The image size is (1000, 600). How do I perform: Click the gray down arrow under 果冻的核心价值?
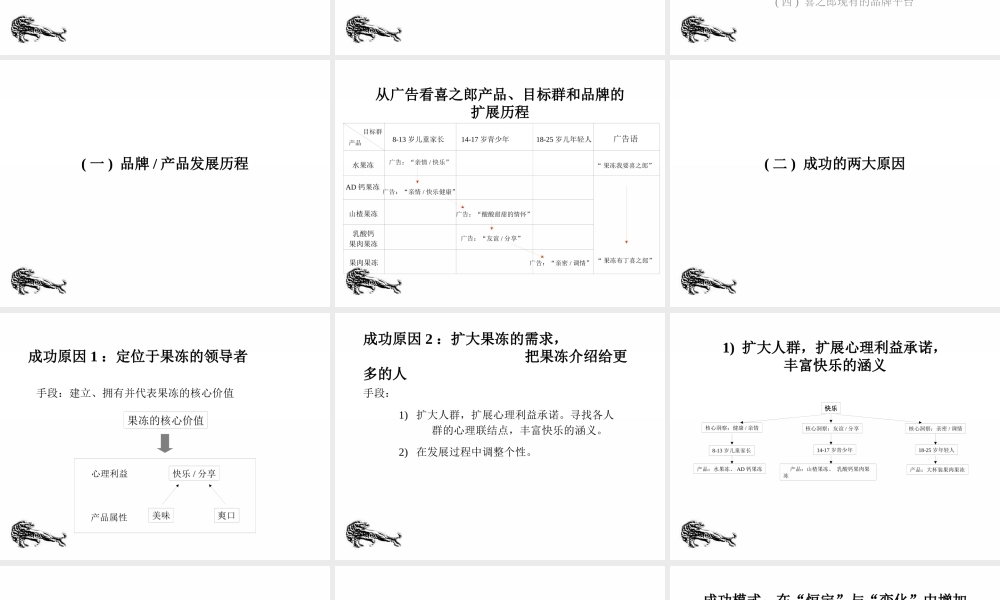(x=165, y=443)
